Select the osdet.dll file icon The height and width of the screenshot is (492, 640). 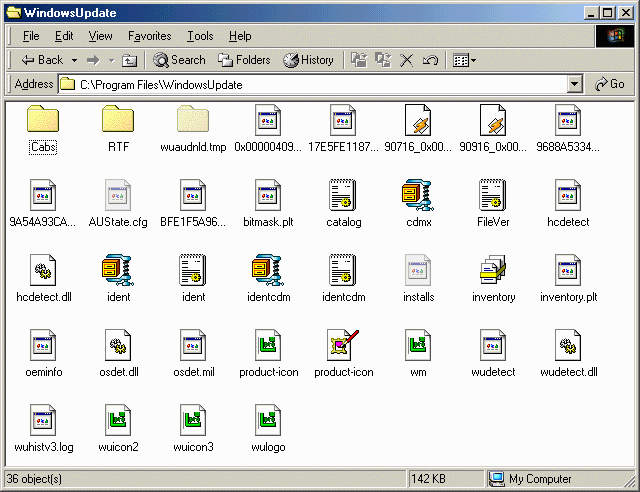click(x=118, y=345)
